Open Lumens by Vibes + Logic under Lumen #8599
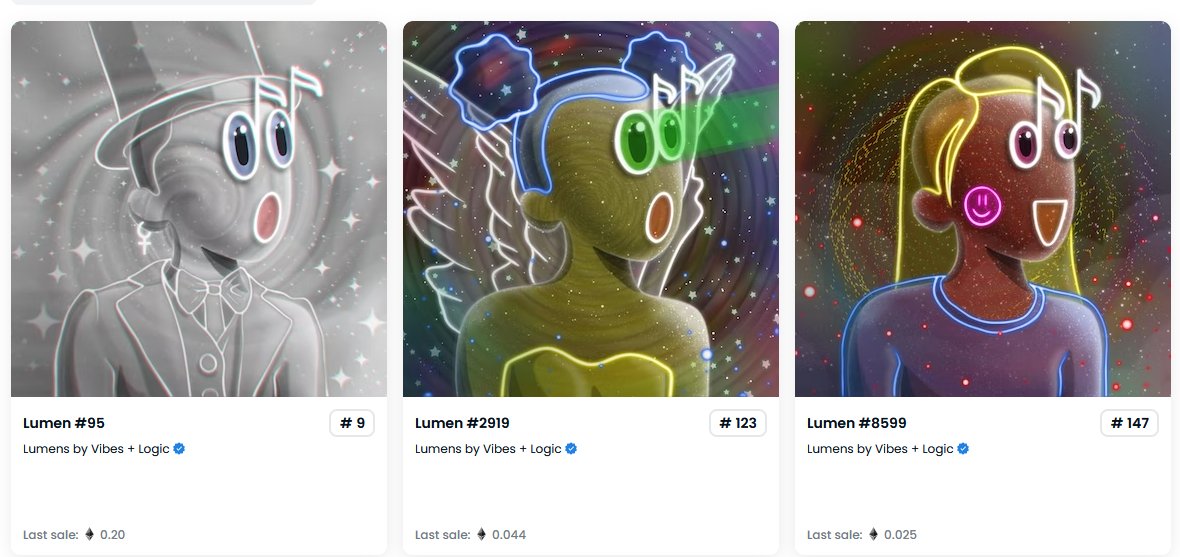 click(x=880, y=449)
